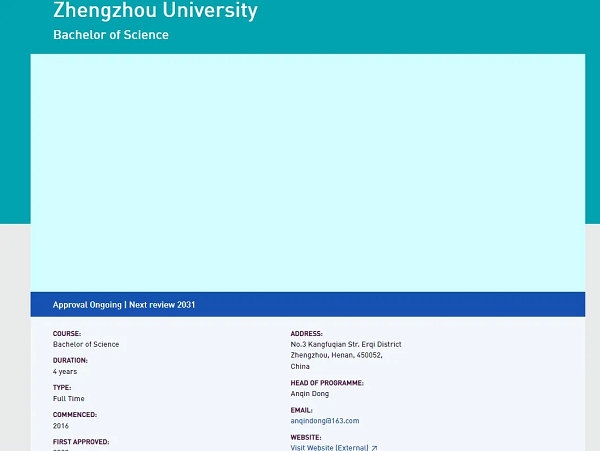Image resolution: width=600 pixels, height=451 pixels.
Task: Select the 2016 commenced year value
Action: (61, 425)
